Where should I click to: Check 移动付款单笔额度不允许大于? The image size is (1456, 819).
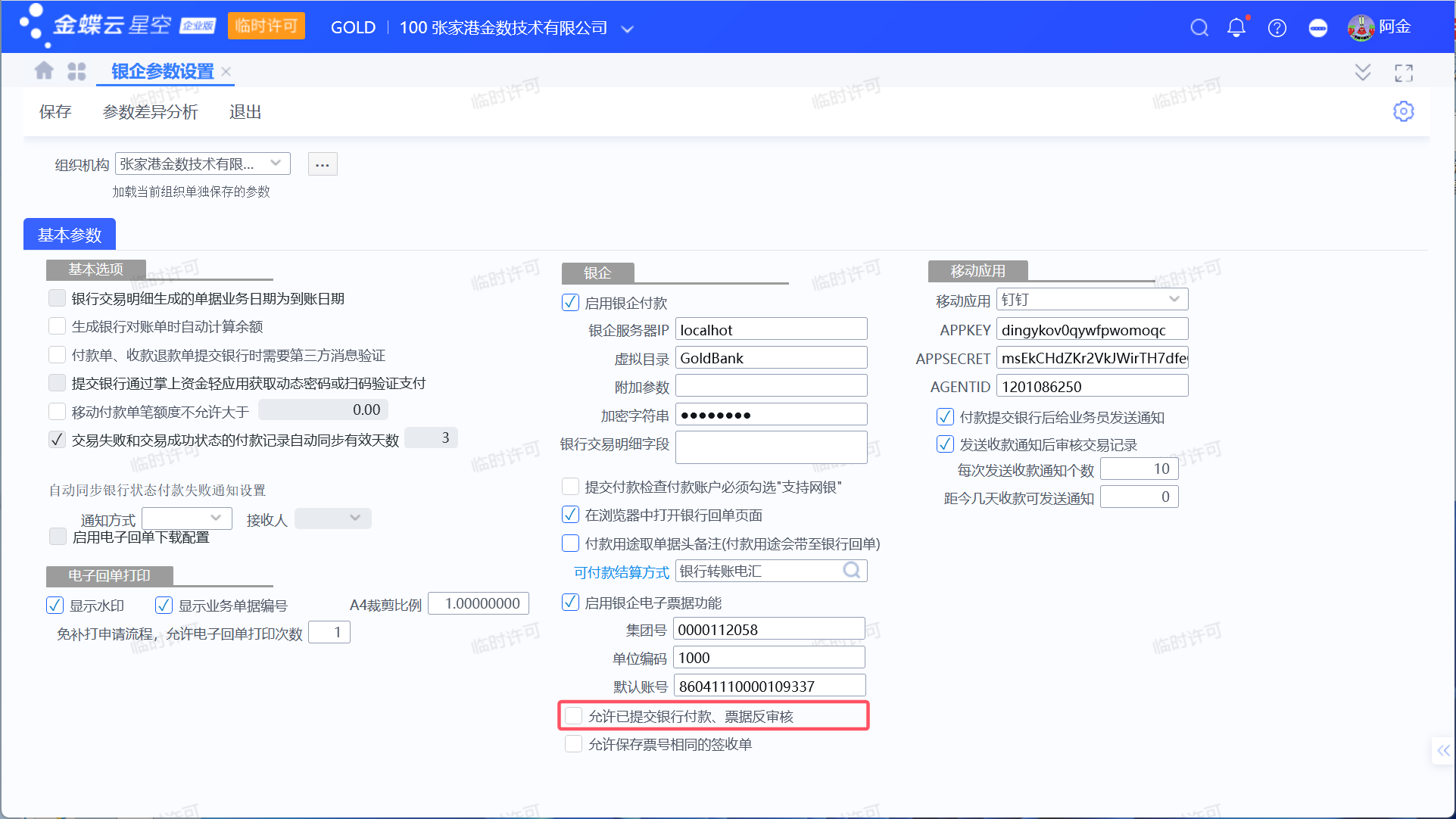[x=57, y=411]
